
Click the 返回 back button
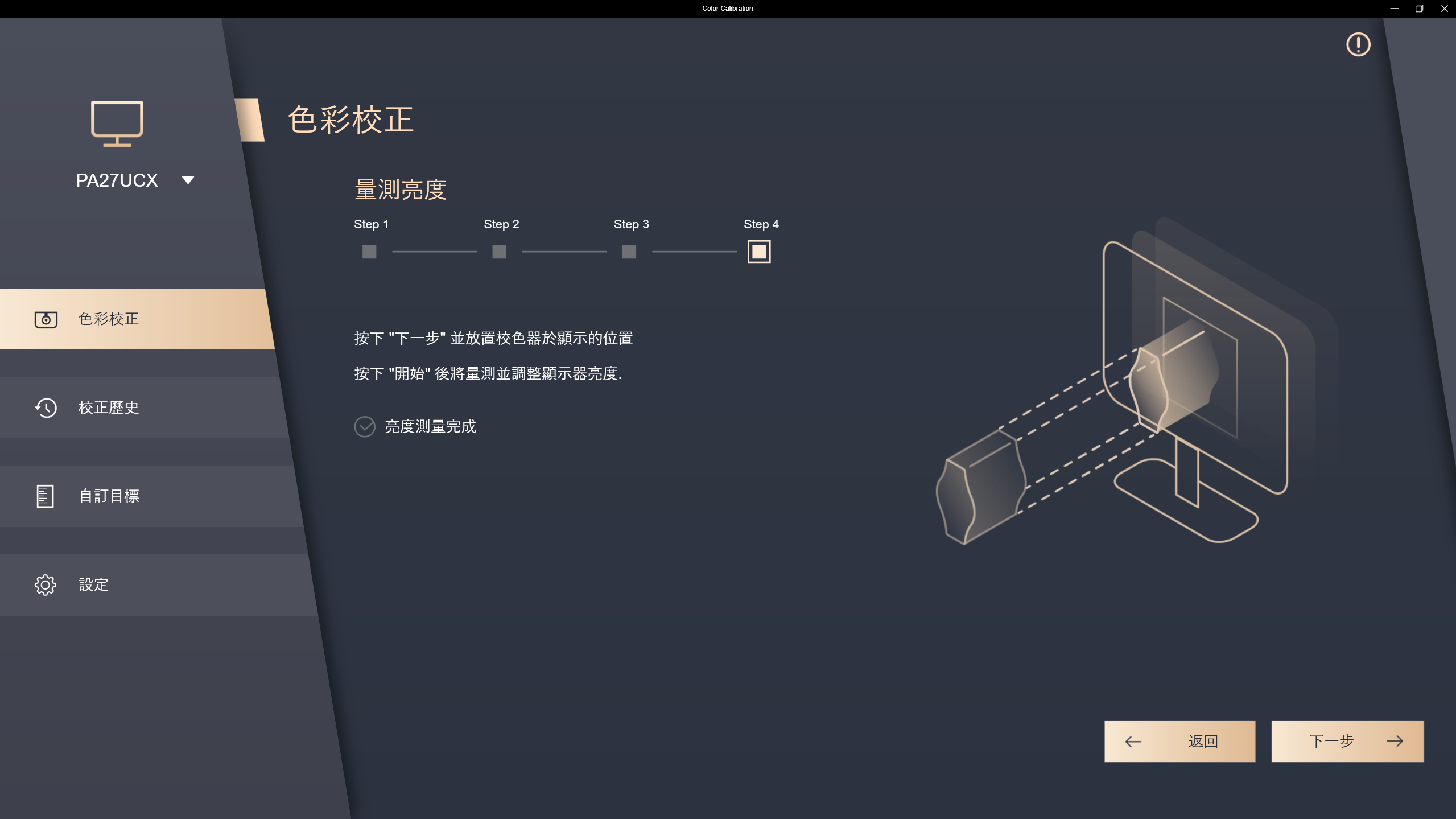tap(1179, 741)
